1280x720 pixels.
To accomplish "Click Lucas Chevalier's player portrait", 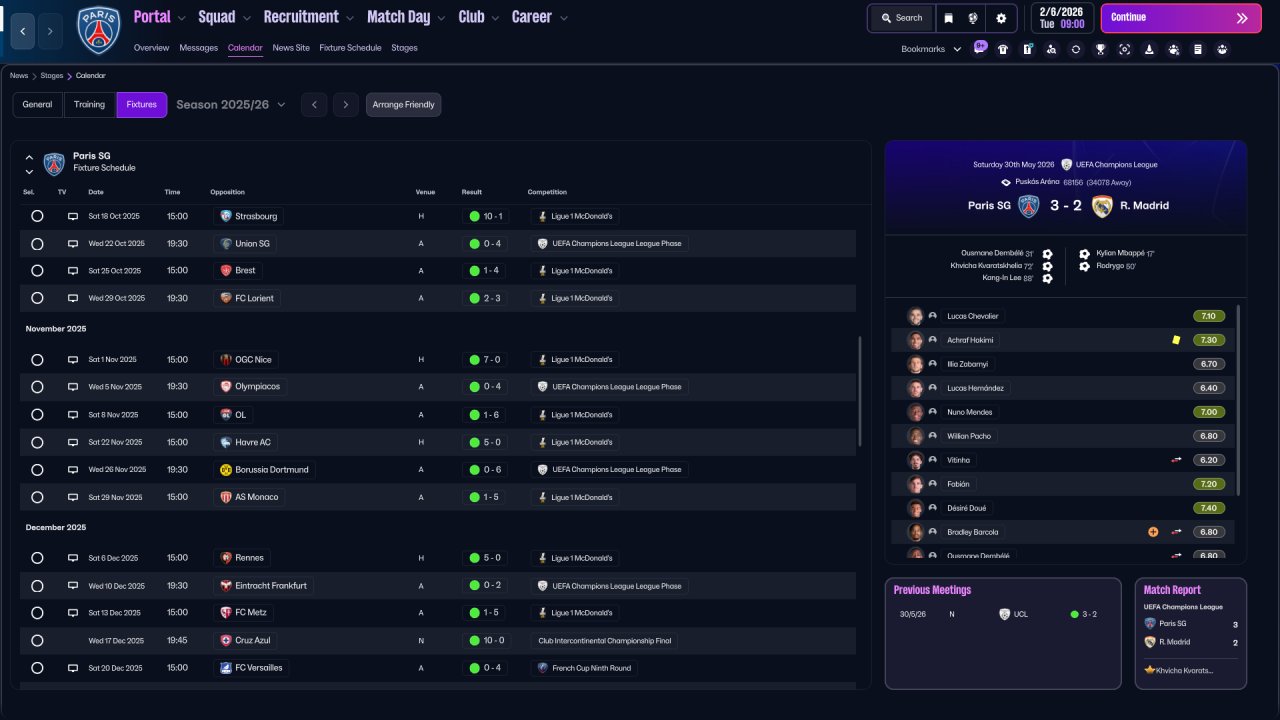I will [915, 316].
